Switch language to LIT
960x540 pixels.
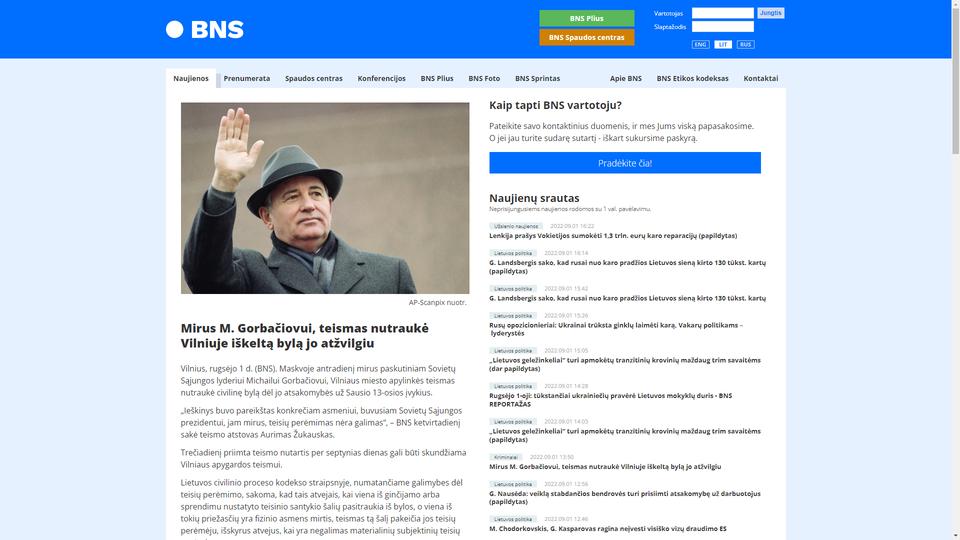tap(723, 45)
